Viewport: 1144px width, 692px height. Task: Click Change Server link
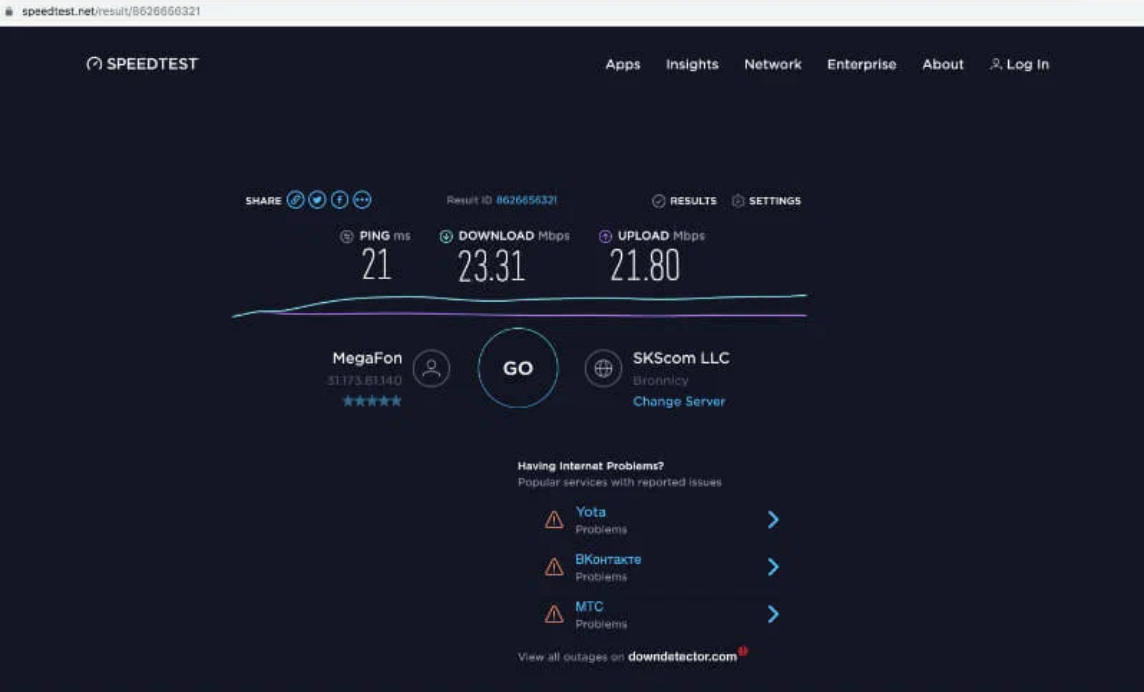pyautogui.click(x=679, y=401)
